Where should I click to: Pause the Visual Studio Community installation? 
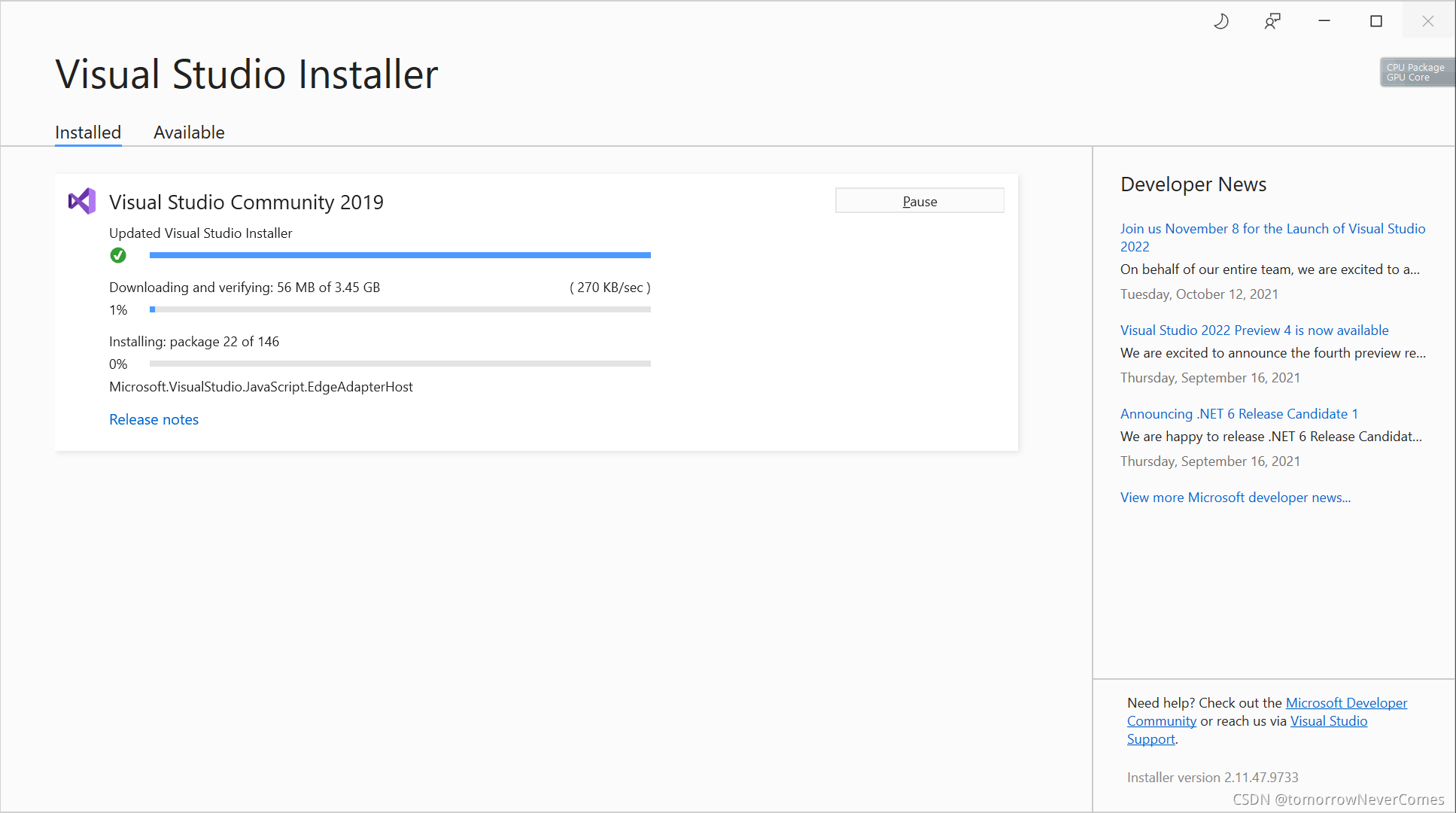(919, 201)
